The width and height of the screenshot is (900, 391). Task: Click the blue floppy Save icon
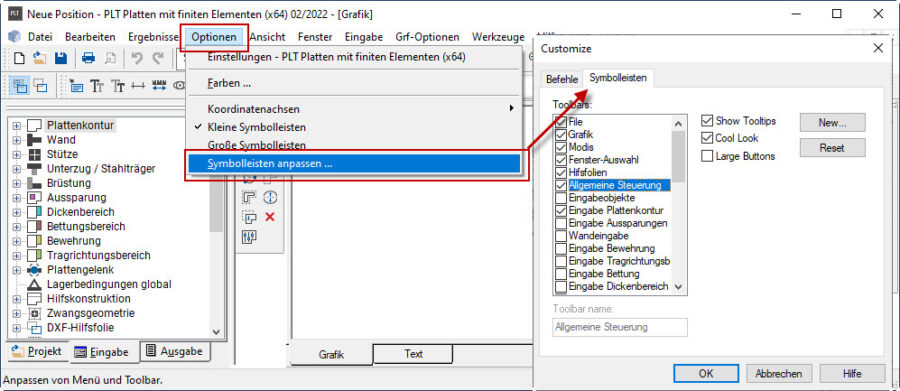pyautogui.click(x=60, y=58)
